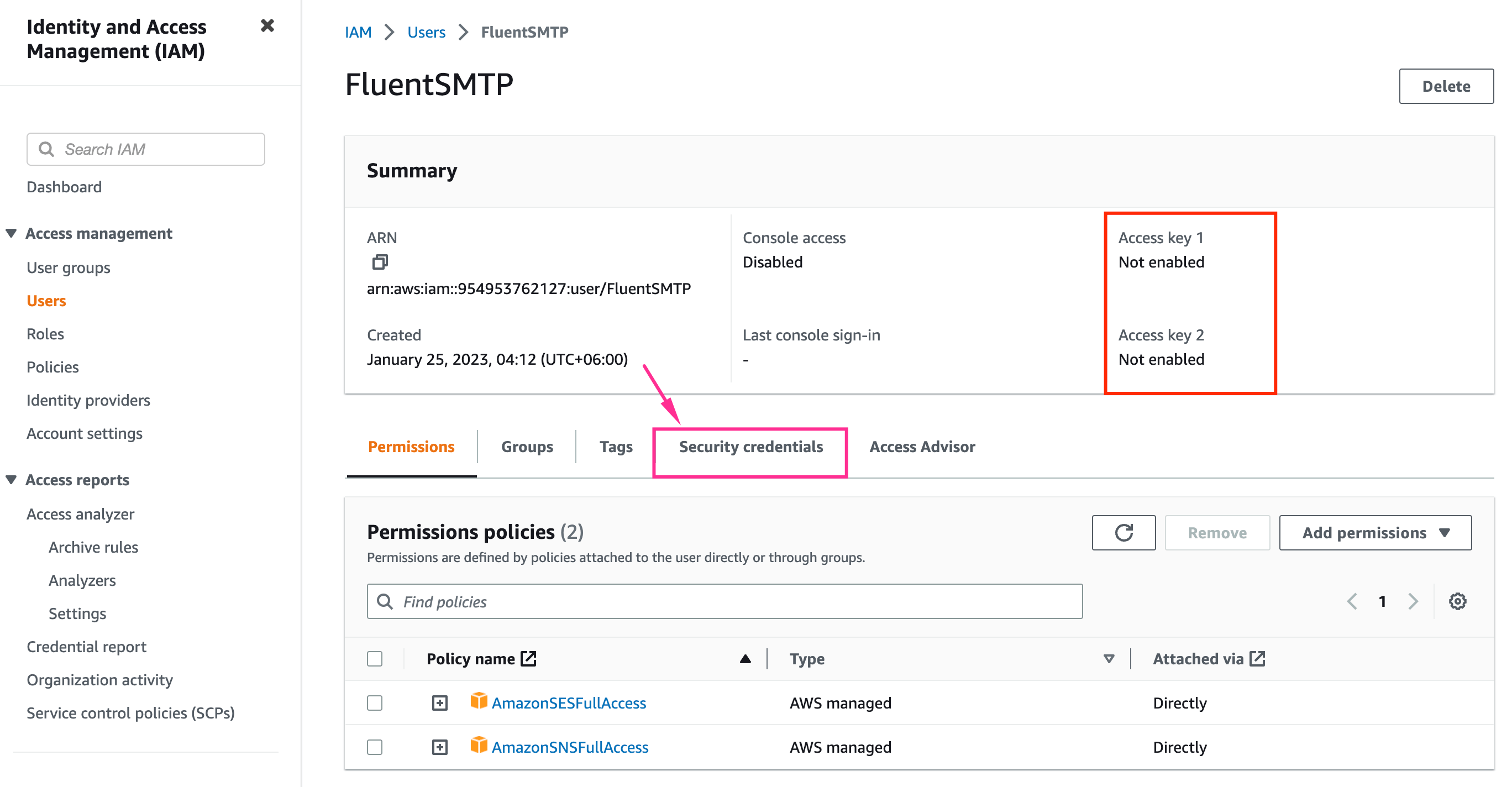
Task: Open Archive rules in the sidebar
Action: [93, 547]
